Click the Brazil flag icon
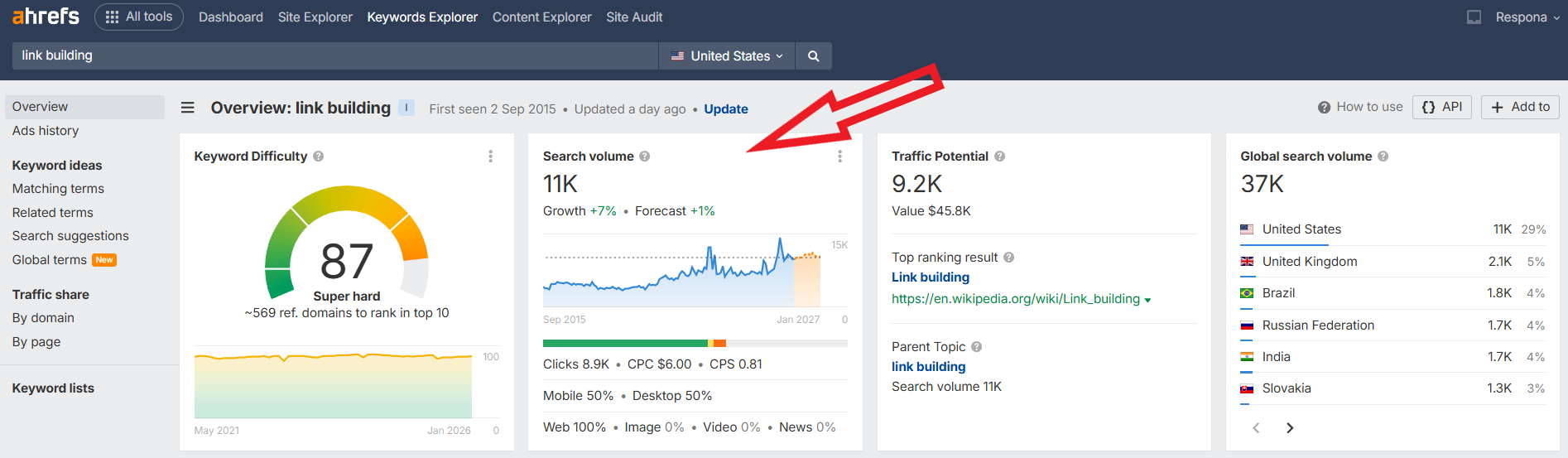 1247,293
